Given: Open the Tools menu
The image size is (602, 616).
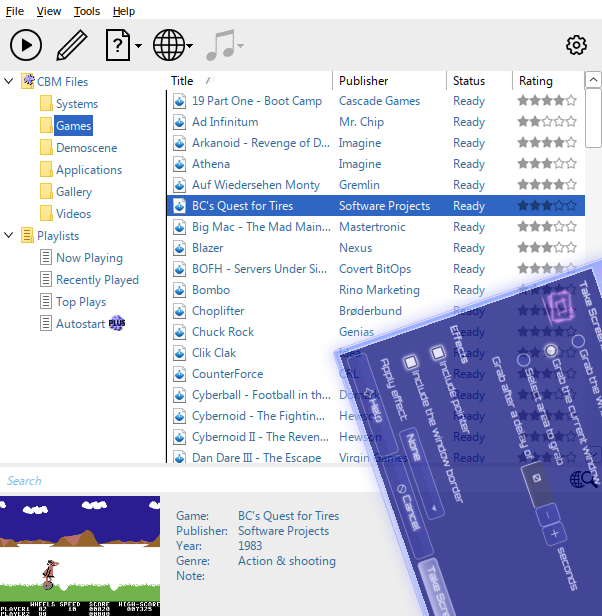Looking at the screenshot, I should pos(87,11).
